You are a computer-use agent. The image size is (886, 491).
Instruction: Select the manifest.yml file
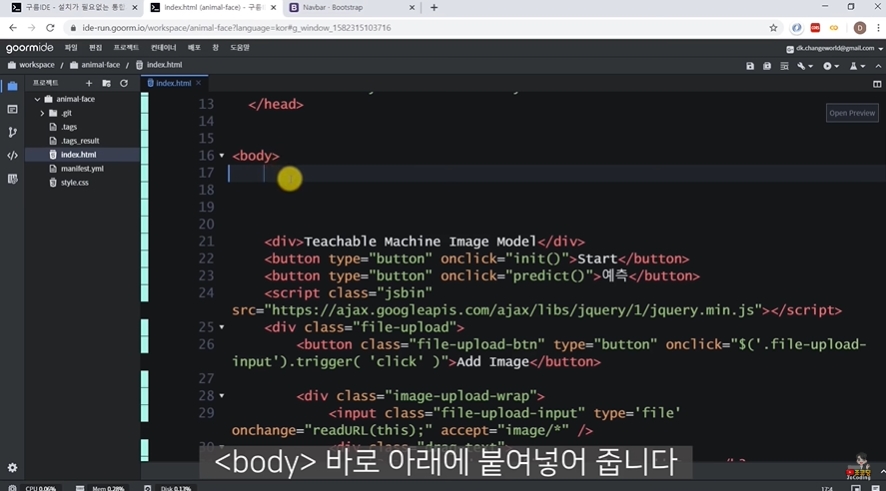coord(82,168)
